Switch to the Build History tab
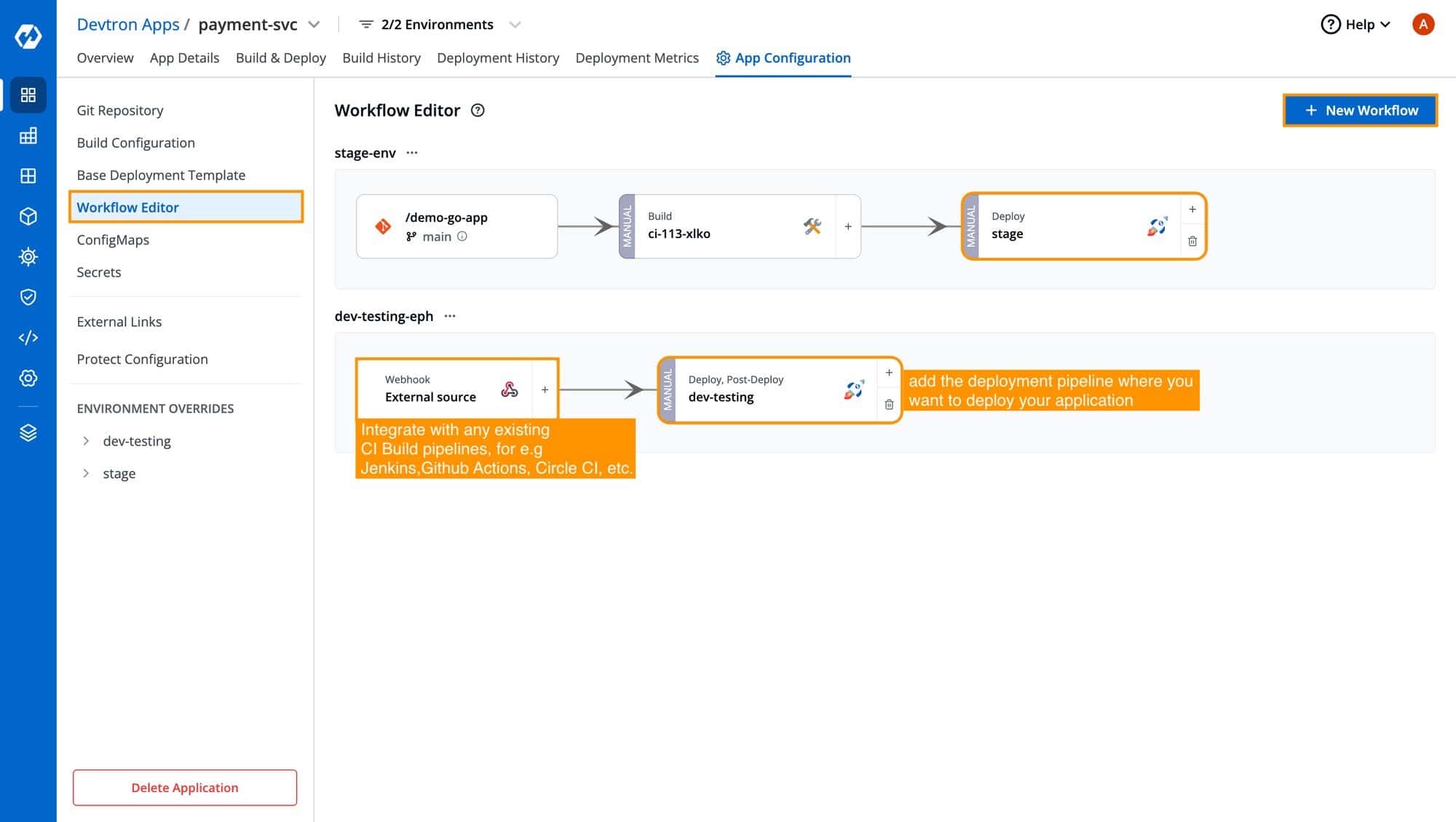This screenshot has height=822, width=1456. point(381,58)
